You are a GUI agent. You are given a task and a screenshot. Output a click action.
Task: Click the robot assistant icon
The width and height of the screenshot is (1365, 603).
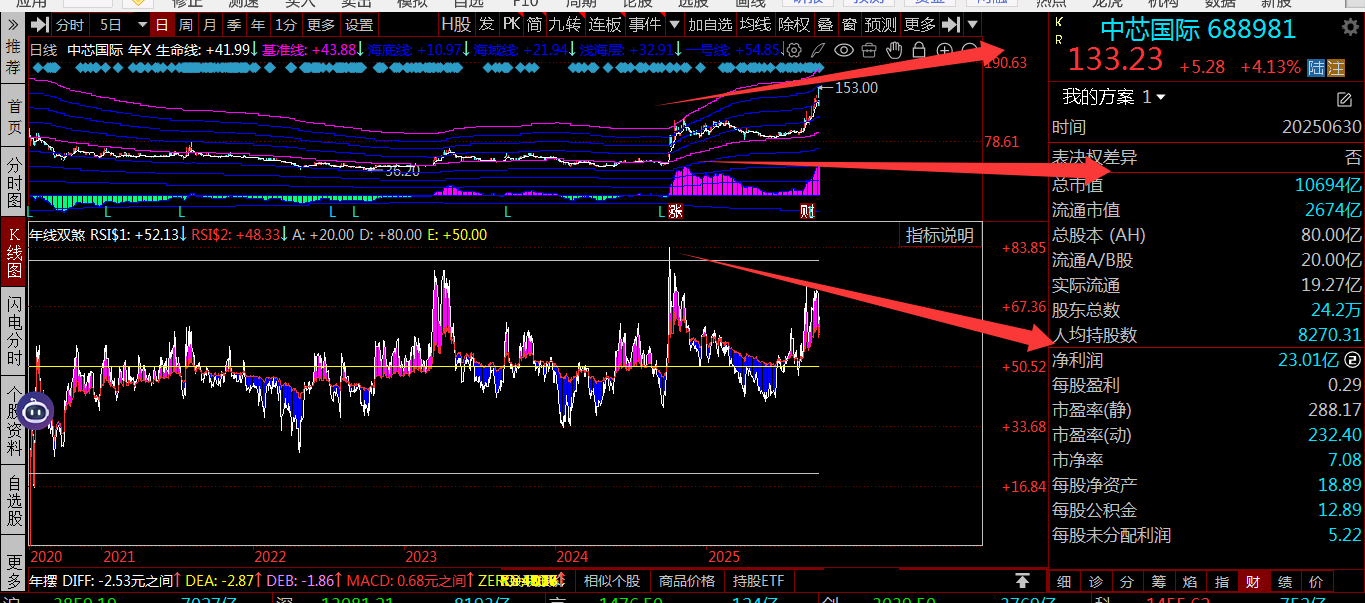pyautogui.click(x=35, y=409)
